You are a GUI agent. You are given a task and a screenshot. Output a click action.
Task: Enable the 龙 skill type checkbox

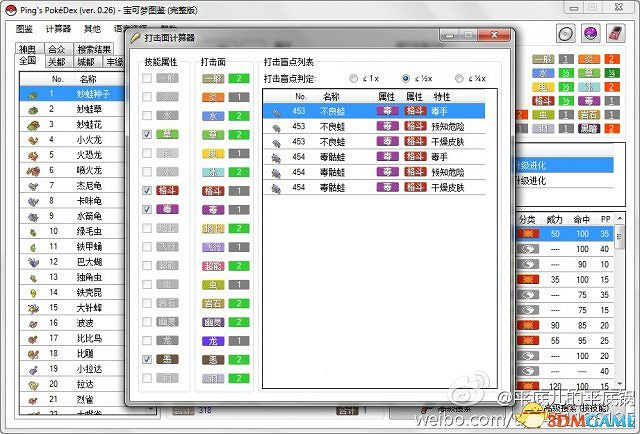click(147, 340)
